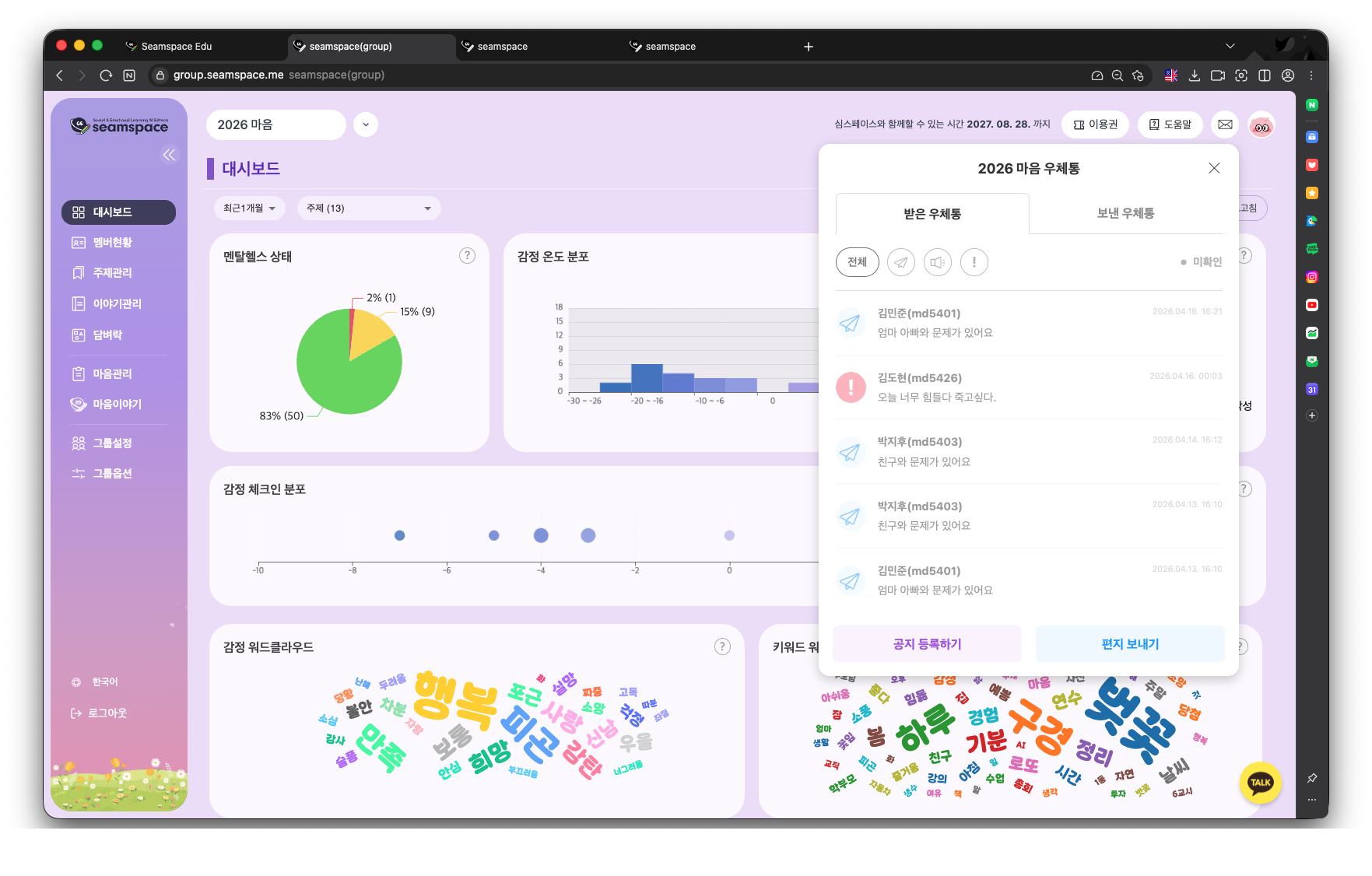Open 멤버현황 in the sidebar menu

(x=113, y=243)
